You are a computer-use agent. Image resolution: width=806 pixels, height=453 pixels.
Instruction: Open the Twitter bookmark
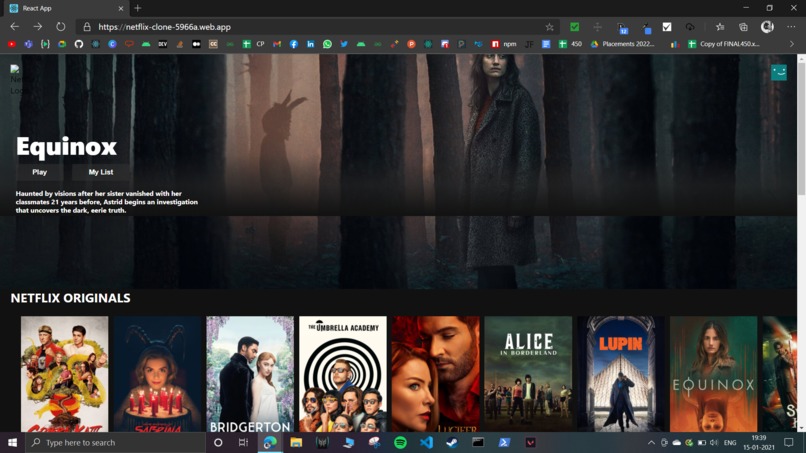pos(344,44)
